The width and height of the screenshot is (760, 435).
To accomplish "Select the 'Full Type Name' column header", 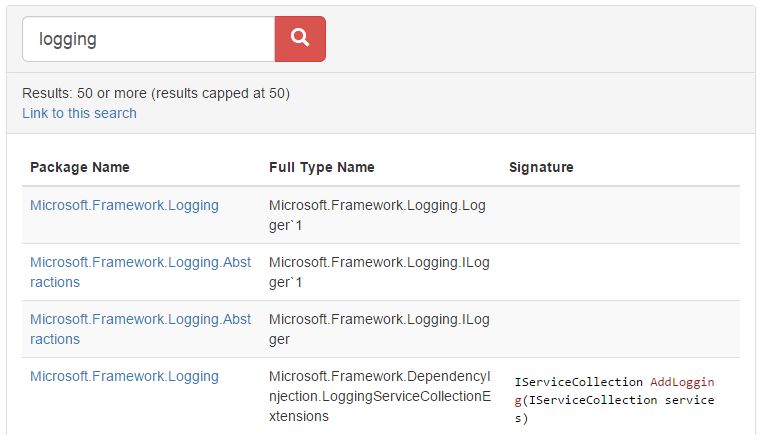I will (x=322, y=167).
